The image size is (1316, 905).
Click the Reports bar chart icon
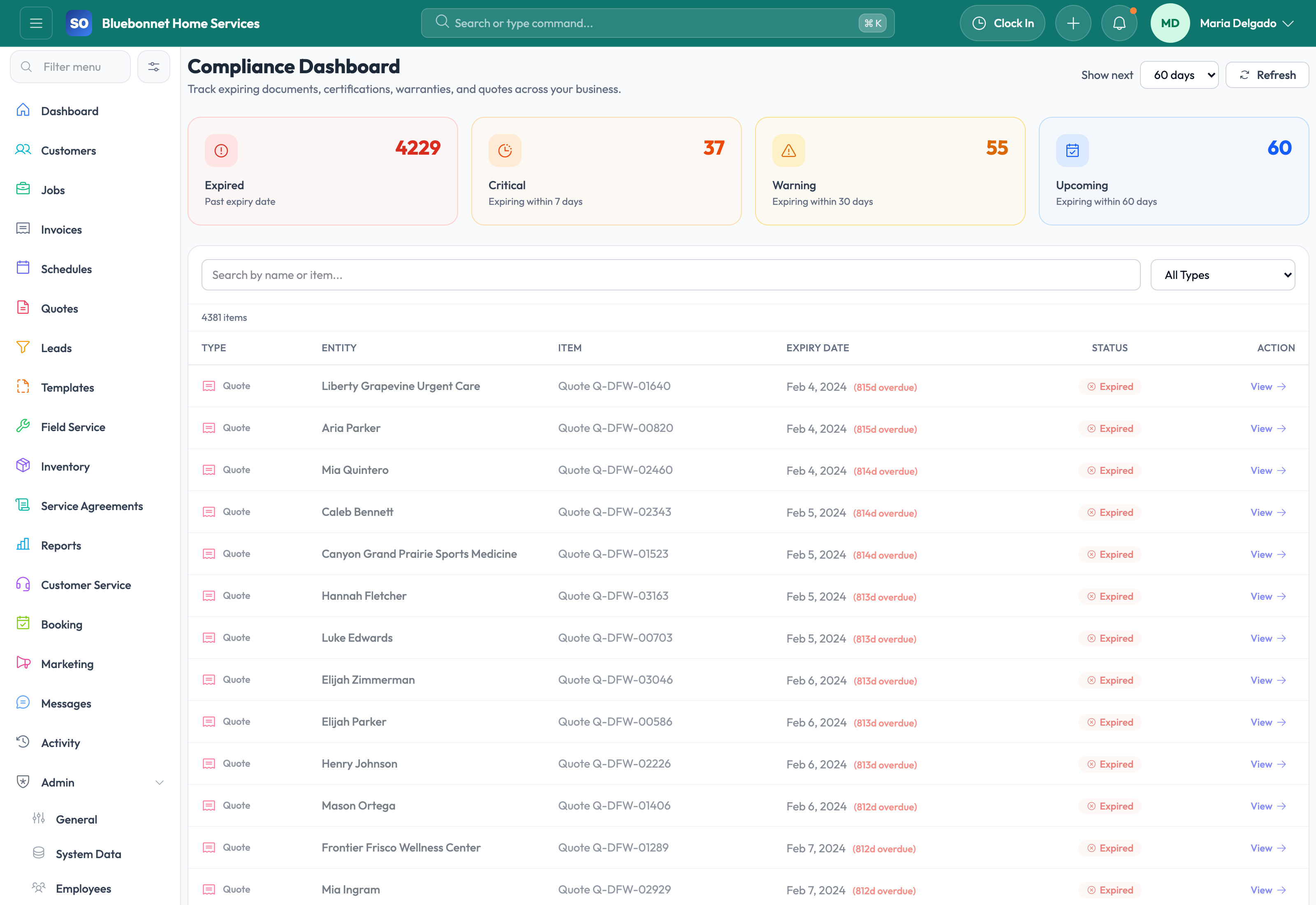(x=23, y=544)
